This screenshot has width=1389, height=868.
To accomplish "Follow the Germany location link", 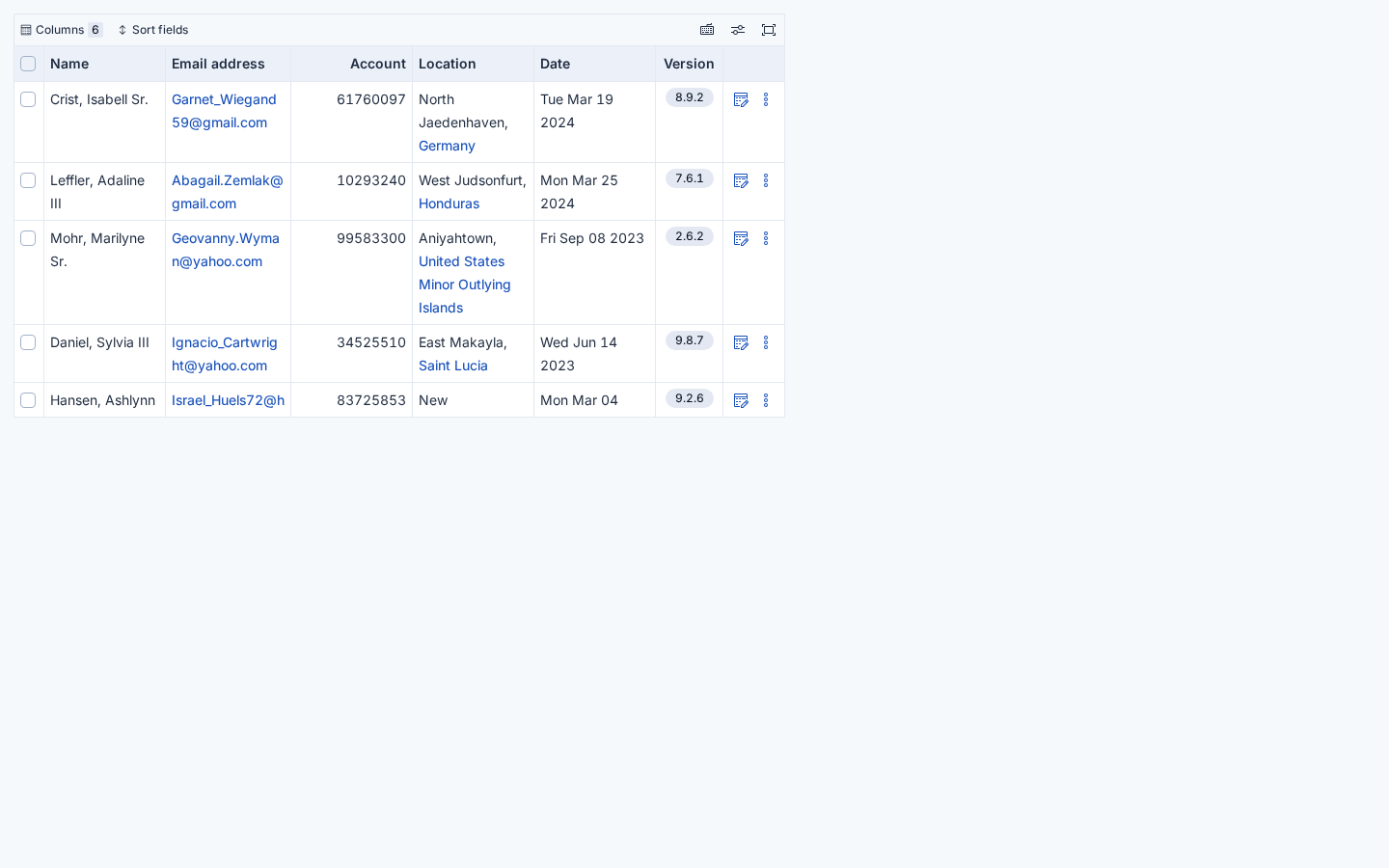I will pyautogui.click(x=447, y=146).
